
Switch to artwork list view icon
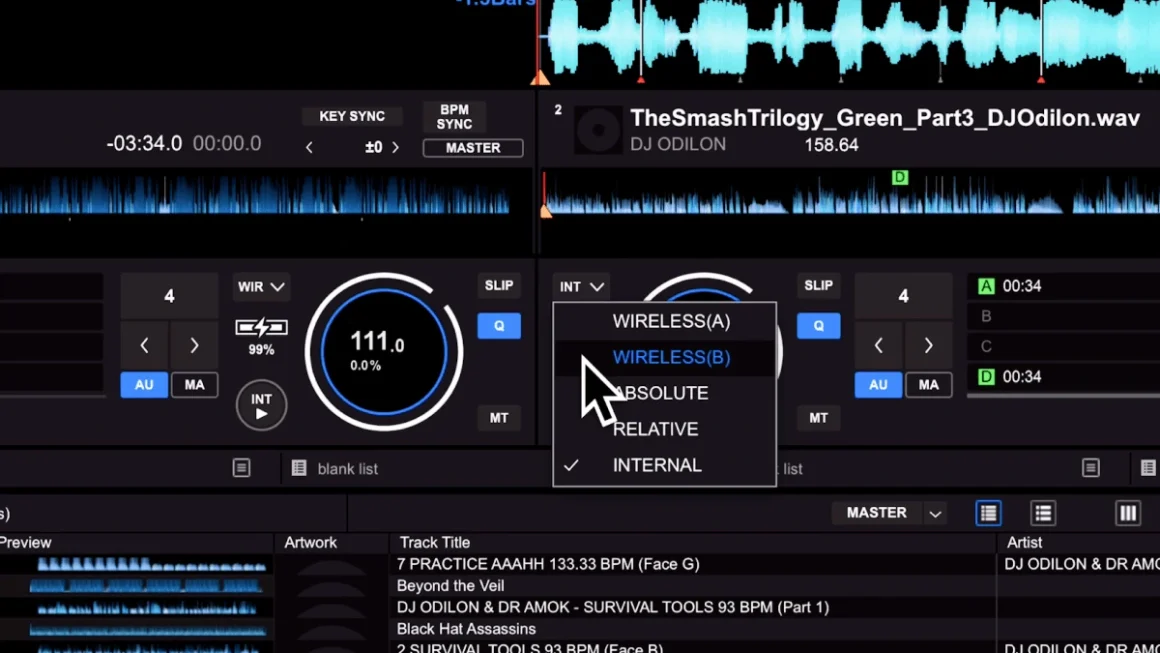988,512
